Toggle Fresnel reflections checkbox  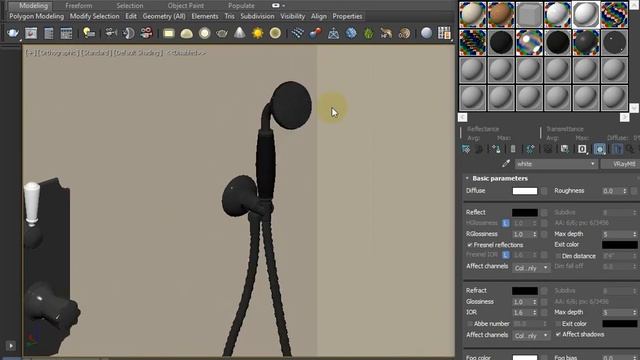(470, 245)
